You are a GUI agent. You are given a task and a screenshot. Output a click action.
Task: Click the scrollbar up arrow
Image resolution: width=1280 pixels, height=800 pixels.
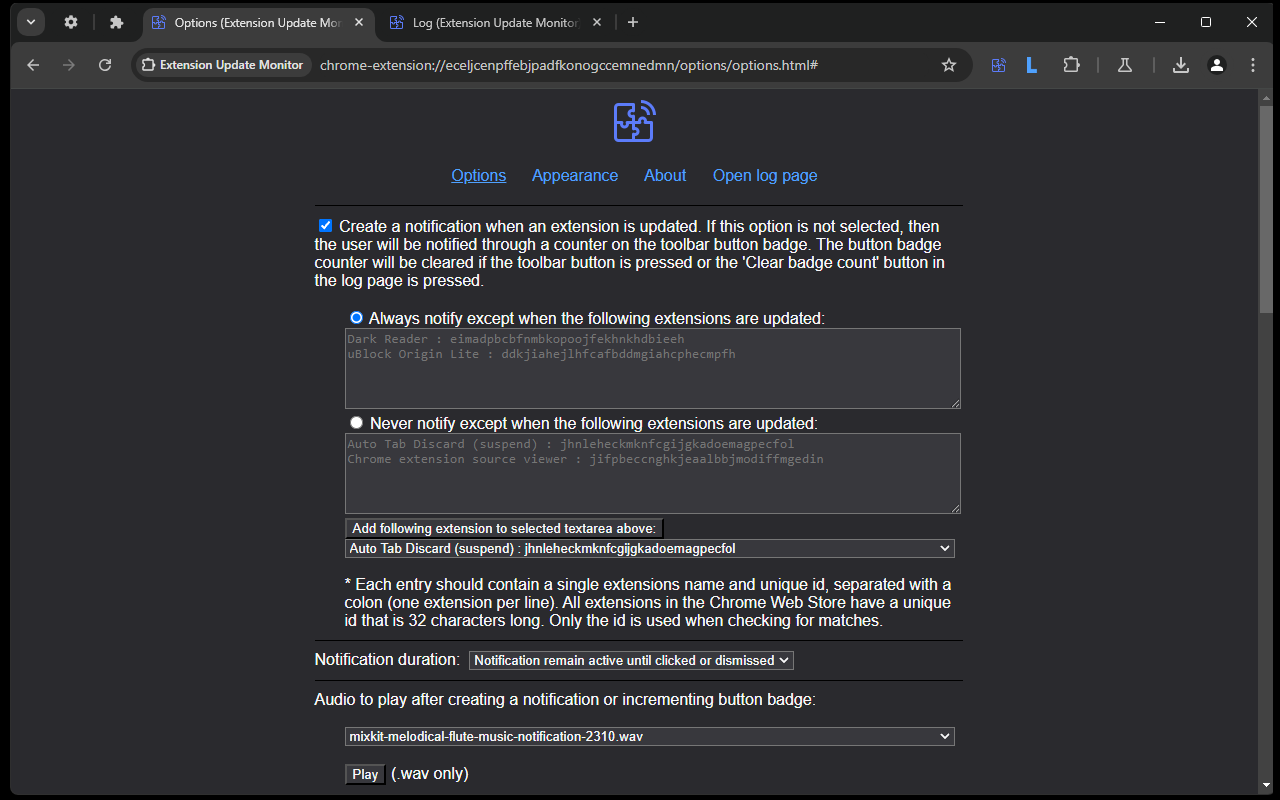pos(1266,97)
